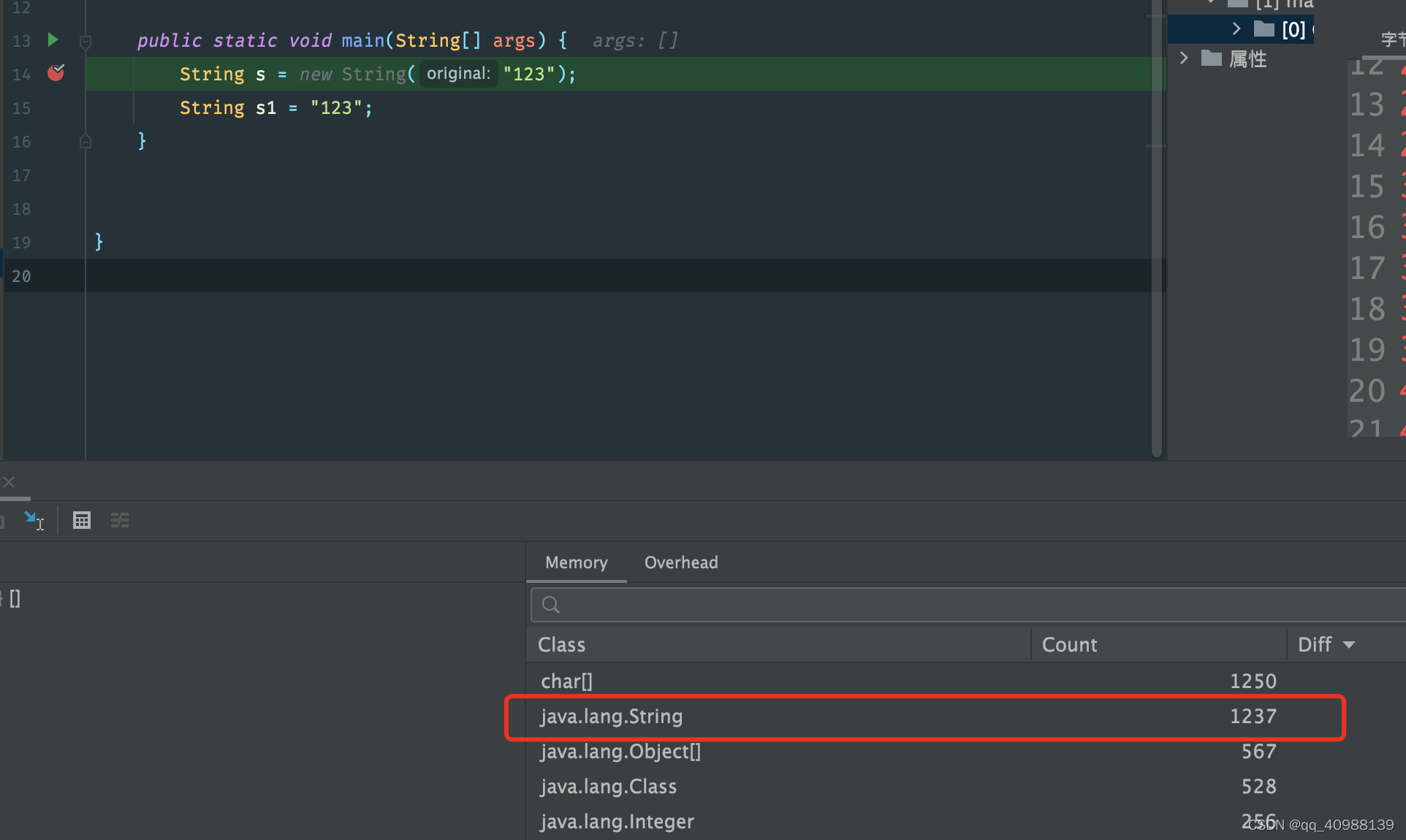
Task: Click the count value 1237
Action: coord(1253,717)
